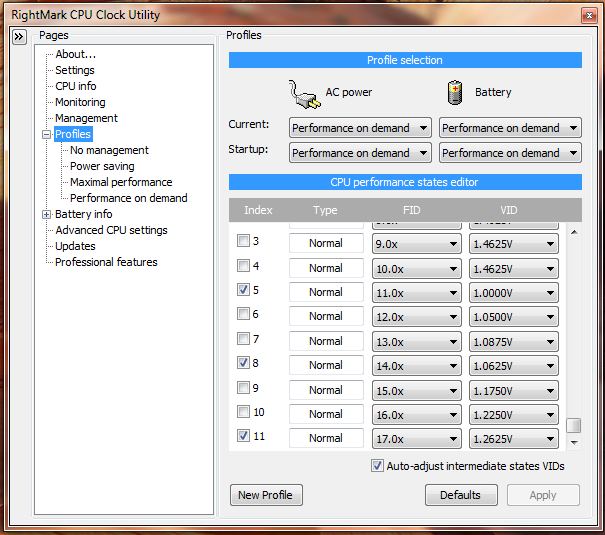605x535 pixels.
Task: Click the states list scrollbar thumb
Action: coord(574,425)
